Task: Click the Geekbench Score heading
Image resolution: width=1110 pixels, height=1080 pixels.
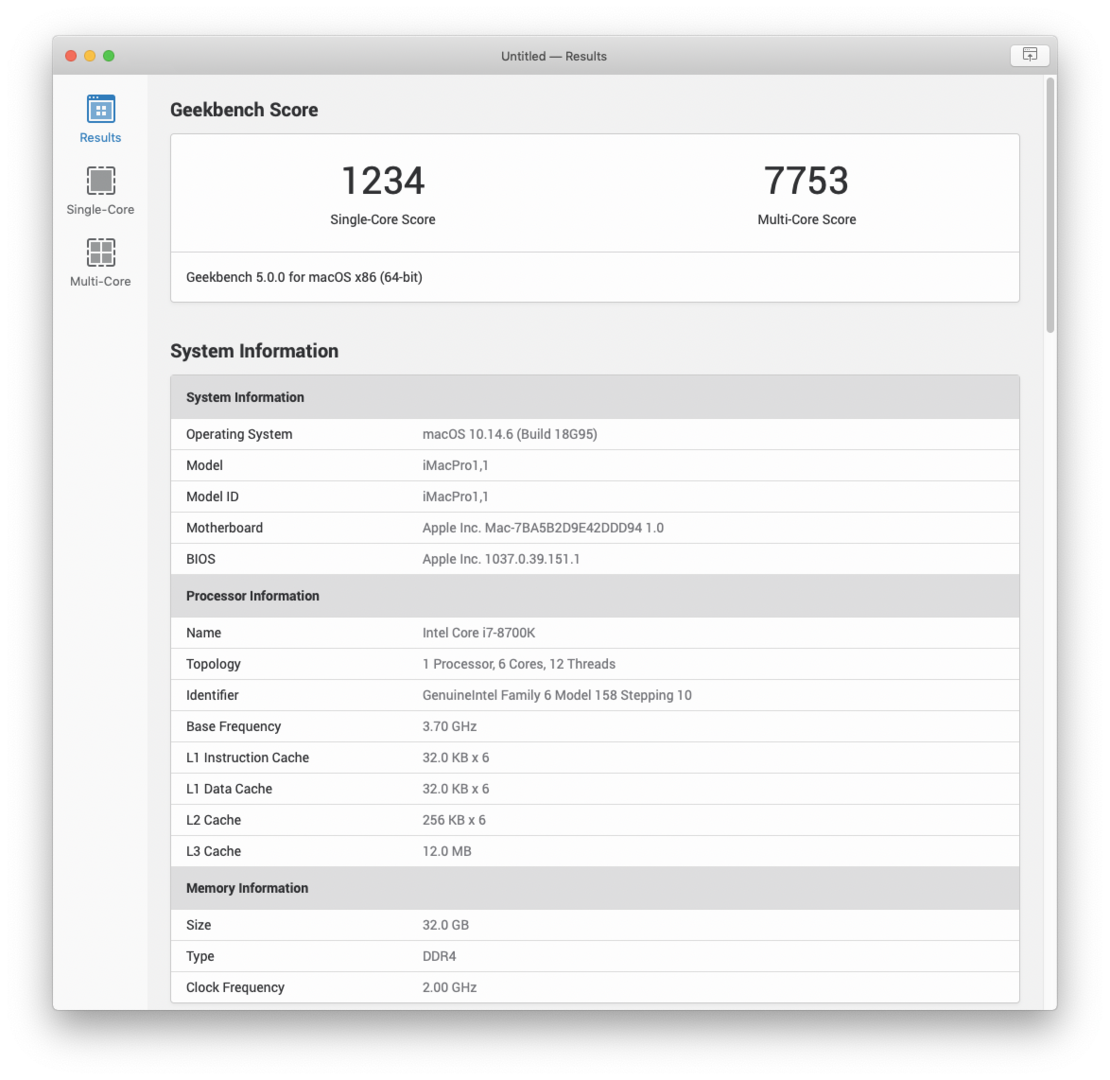Action: click(244, 110)
